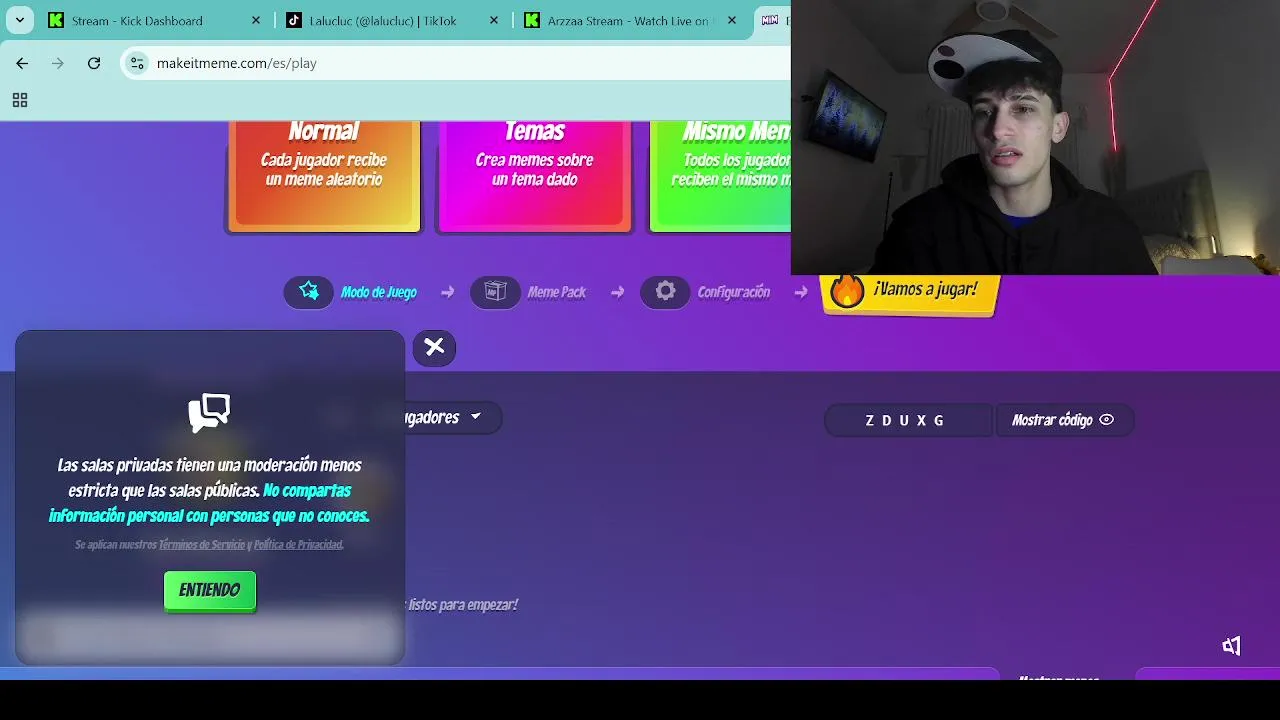Viewport: 1280px width, 720px height.
Task: Click the Modo de Juego star icon
Action: pos(309,292)
